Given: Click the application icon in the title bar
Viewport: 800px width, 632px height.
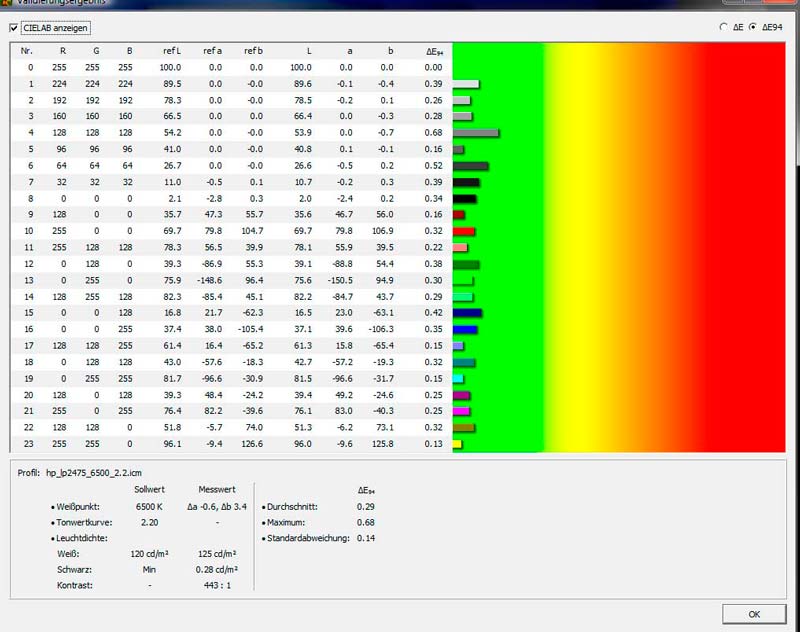Looking at the screenshot, I should pyautogui.click(x=7, y=4).
